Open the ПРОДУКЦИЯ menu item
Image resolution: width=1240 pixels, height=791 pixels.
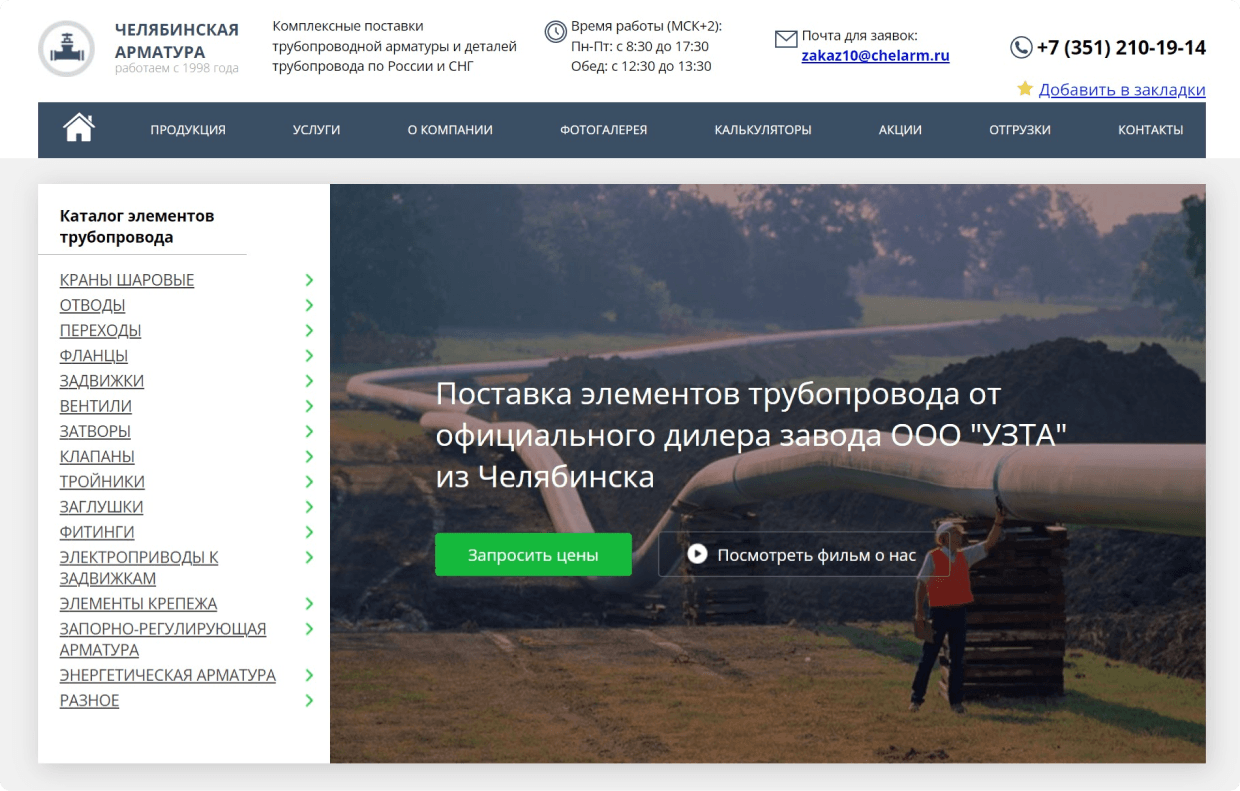[188, 130]
